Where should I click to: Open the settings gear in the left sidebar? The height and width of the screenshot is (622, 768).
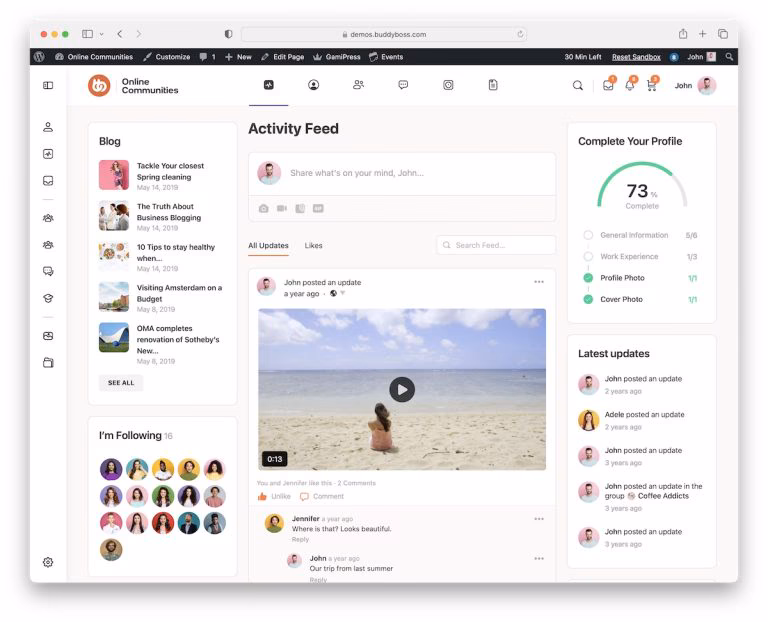48,563
